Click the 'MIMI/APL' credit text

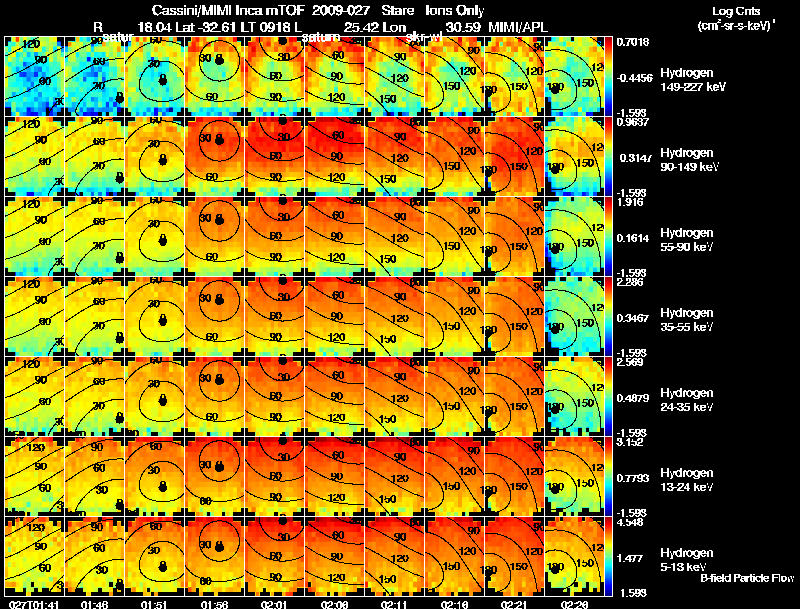[x=518, y=27]
